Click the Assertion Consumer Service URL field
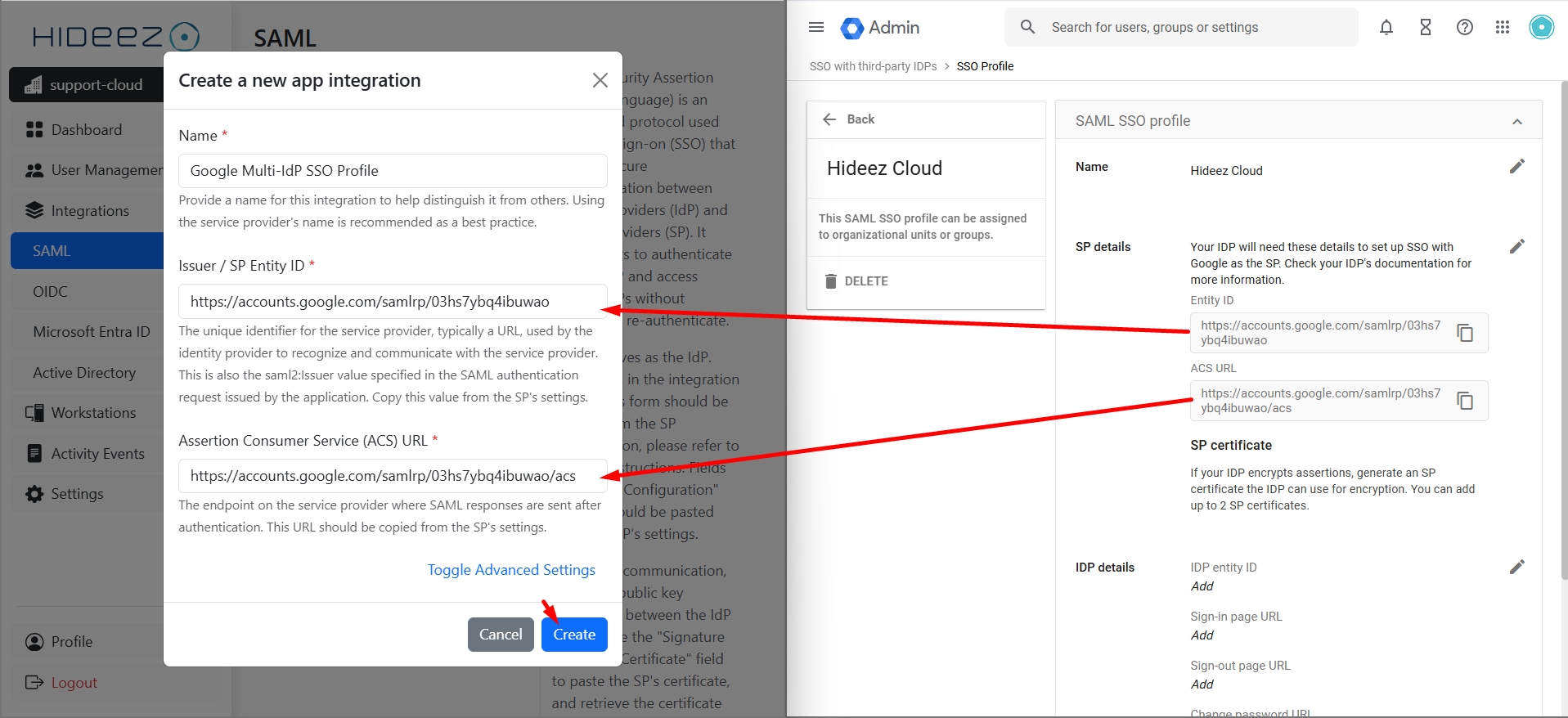Viewport: 1568px width, 718px height. pos(393,476)
